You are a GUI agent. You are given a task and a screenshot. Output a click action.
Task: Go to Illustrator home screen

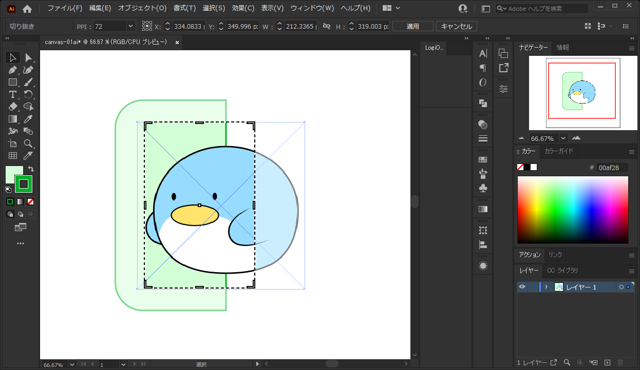[x=27, y=9]
